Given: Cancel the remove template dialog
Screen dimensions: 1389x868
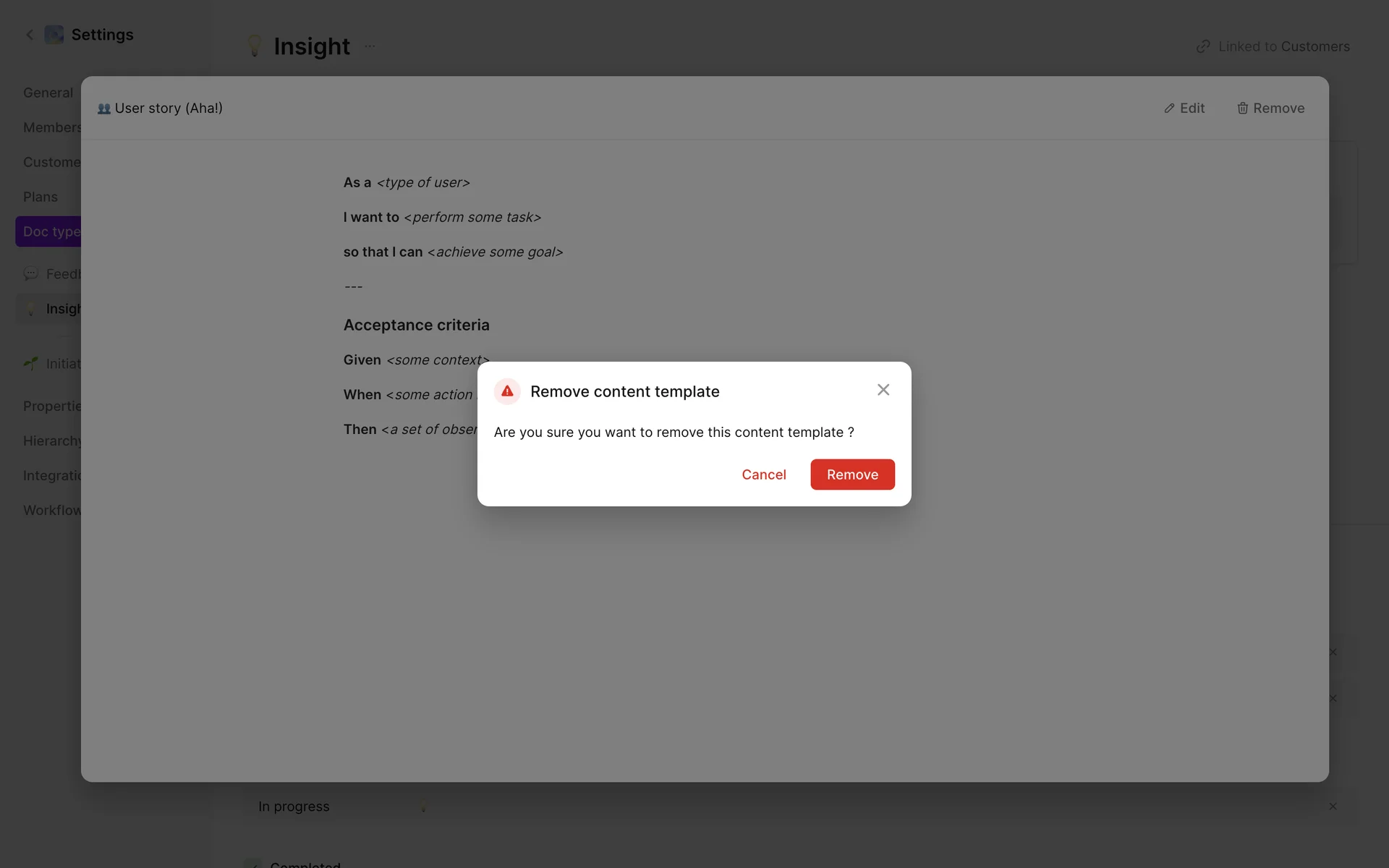Looking at the screenshot, I should pyautogui.click(x=763, y=475).
